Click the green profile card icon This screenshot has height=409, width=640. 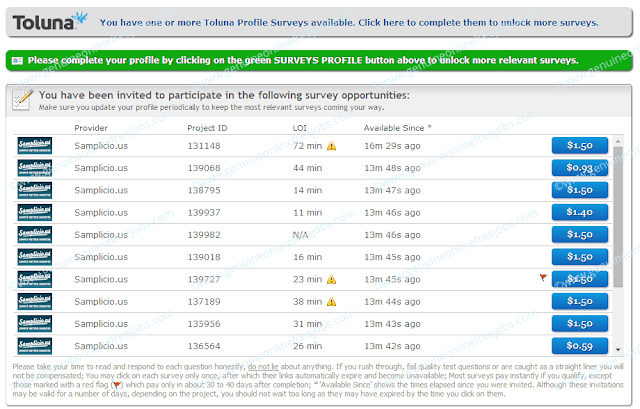point(18,61)
